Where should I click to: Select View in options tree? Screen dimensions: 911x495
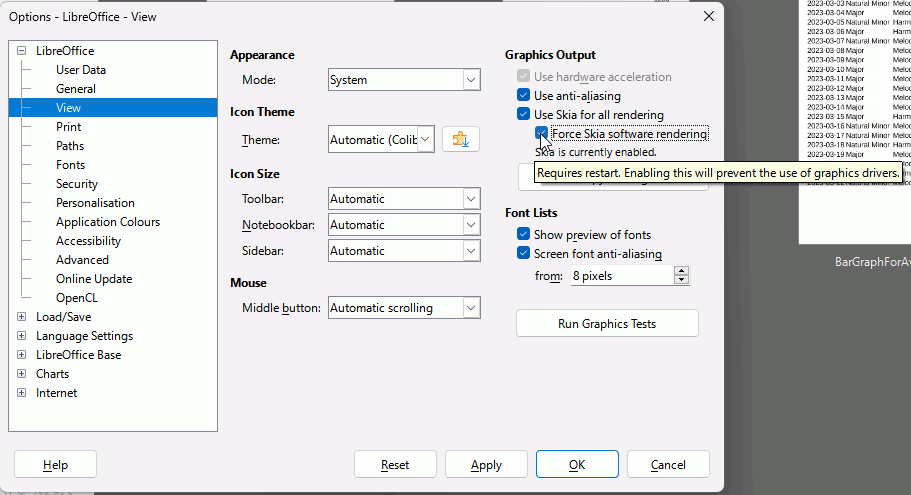tap(68, 107)
